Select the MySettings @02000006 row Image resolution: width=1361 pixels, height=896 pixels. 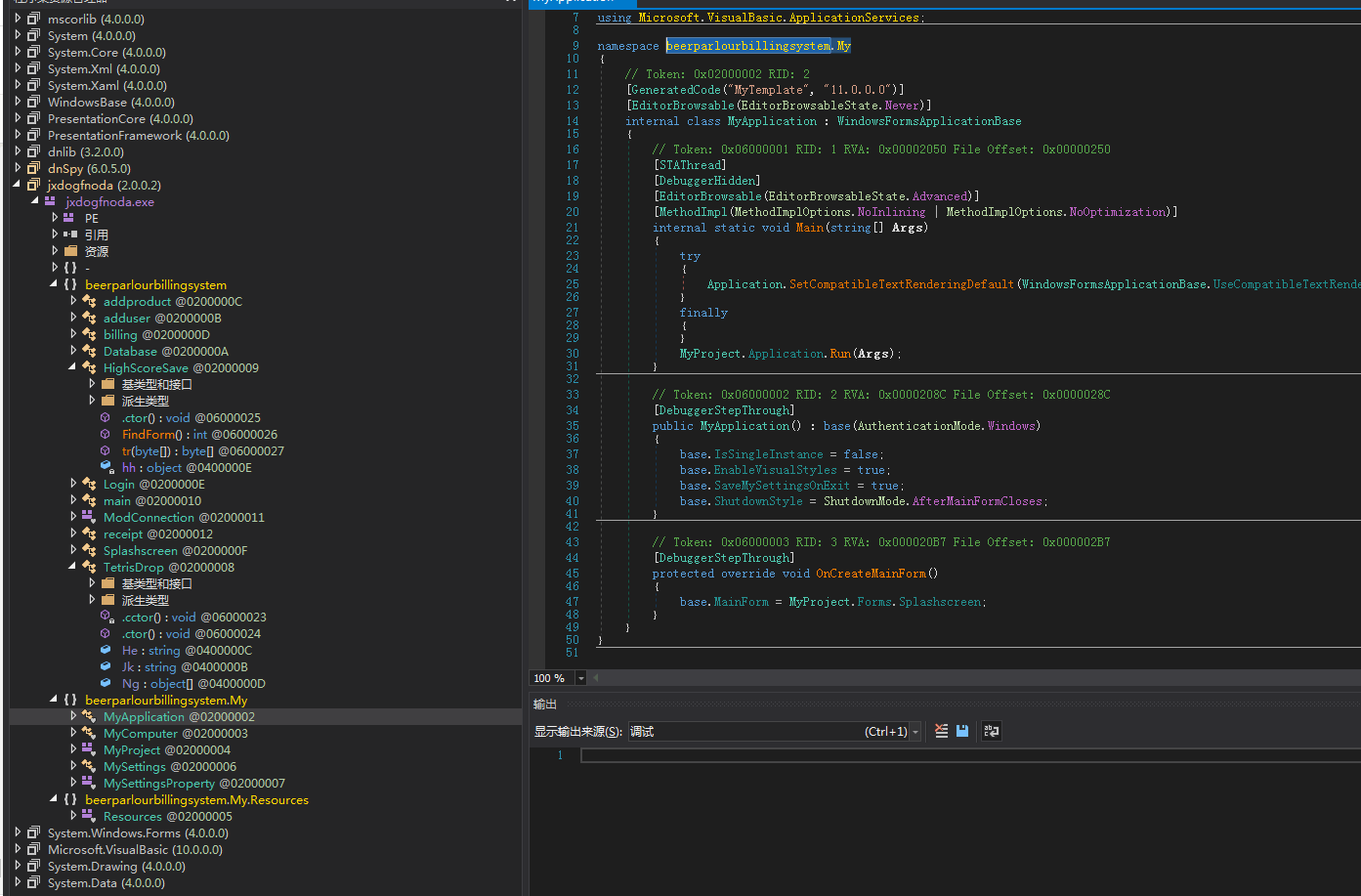pos(170,766)
